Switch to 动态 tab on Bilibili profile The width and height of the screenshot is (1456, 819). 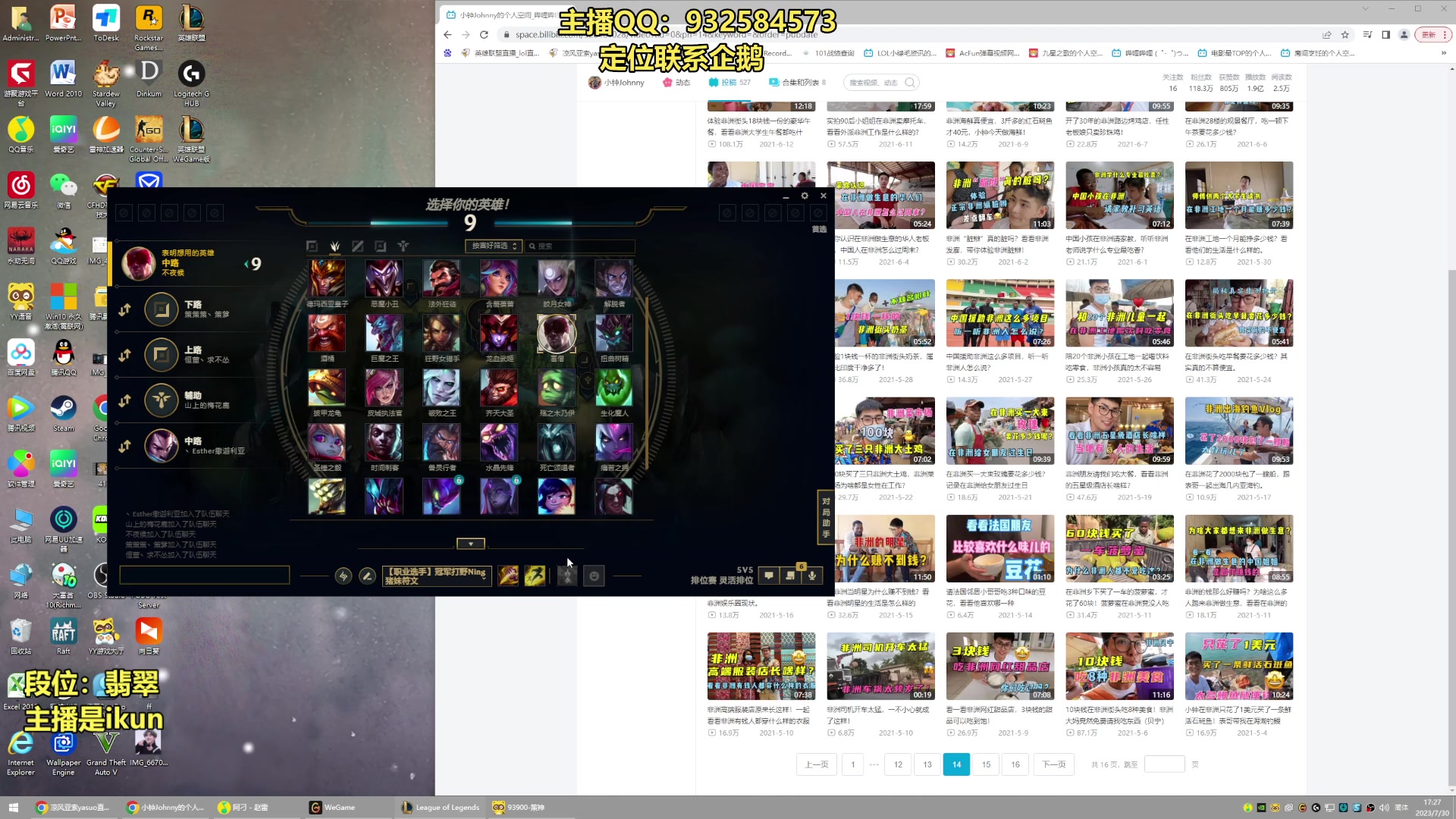(x=676, y=83)
